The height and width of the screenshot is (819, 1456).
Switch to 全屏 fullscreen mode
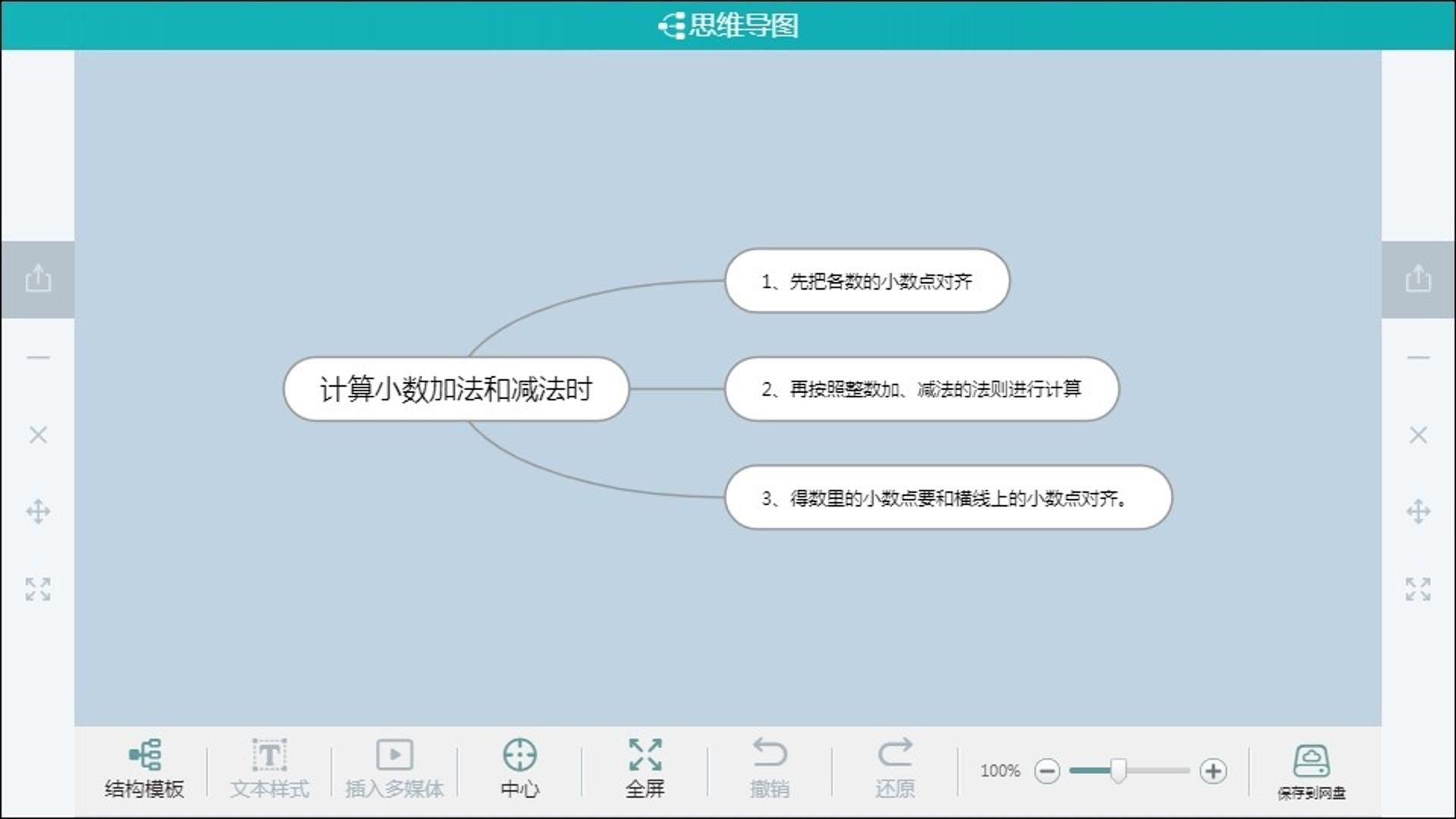[645, 755]
